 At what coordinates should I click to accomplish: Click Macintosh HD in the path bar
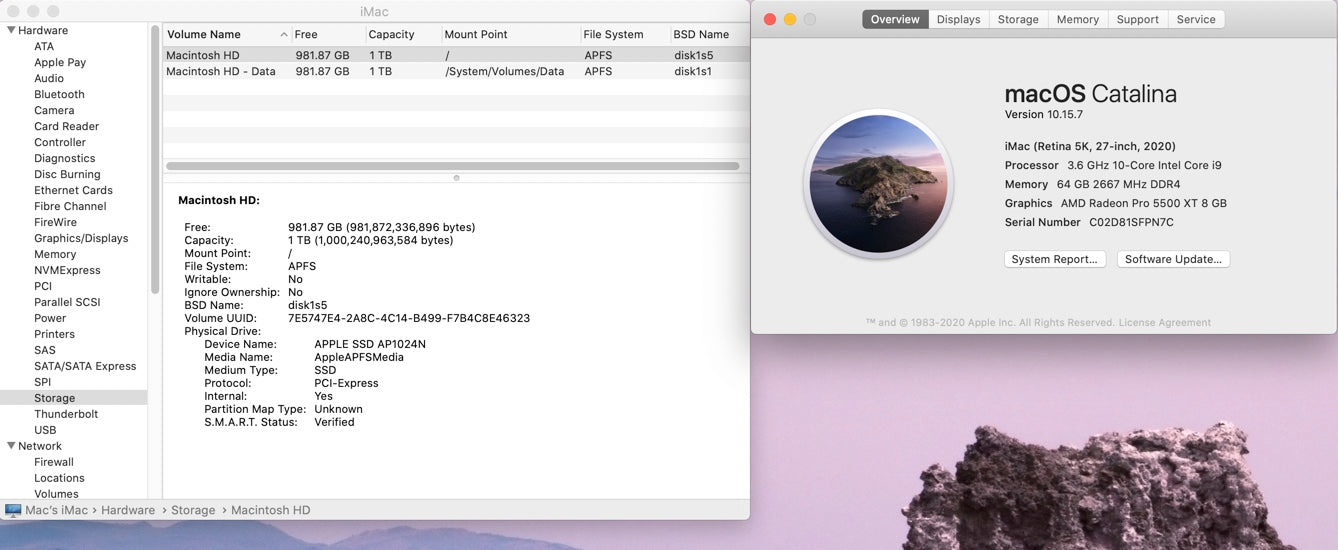[271, 510]
